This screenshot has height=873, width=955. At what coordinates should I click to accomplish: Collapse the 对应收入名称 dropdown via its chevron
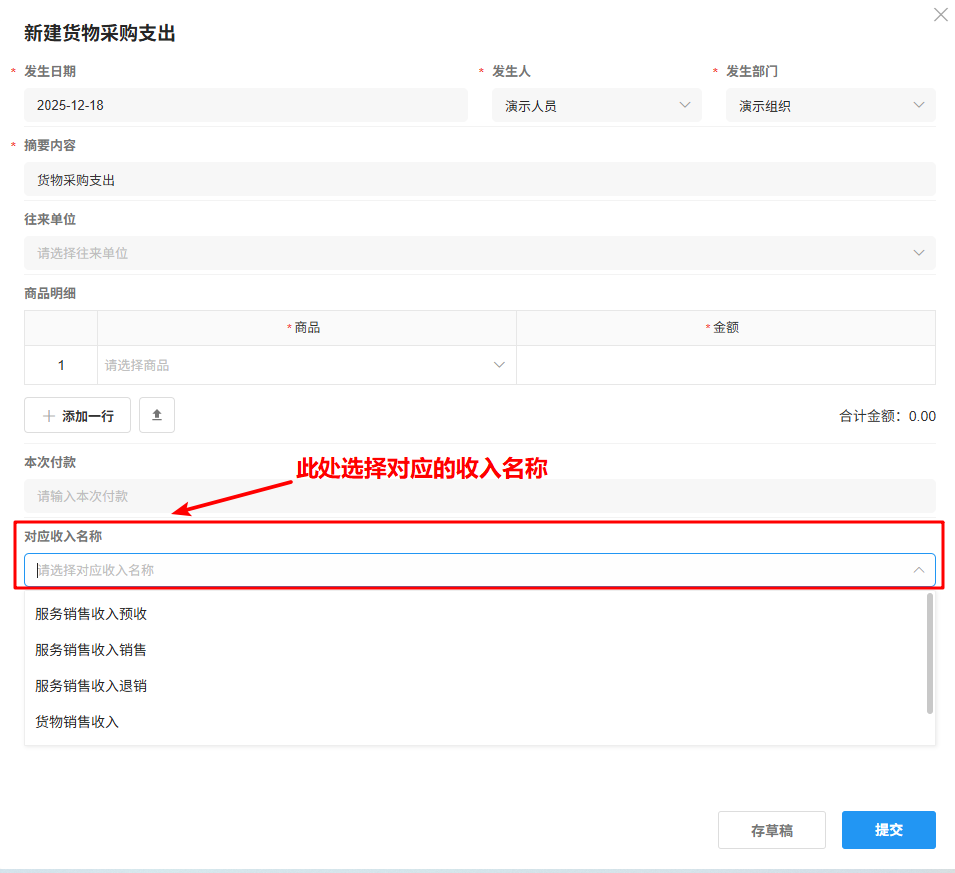pyautogui.click(x=920, y=569)
